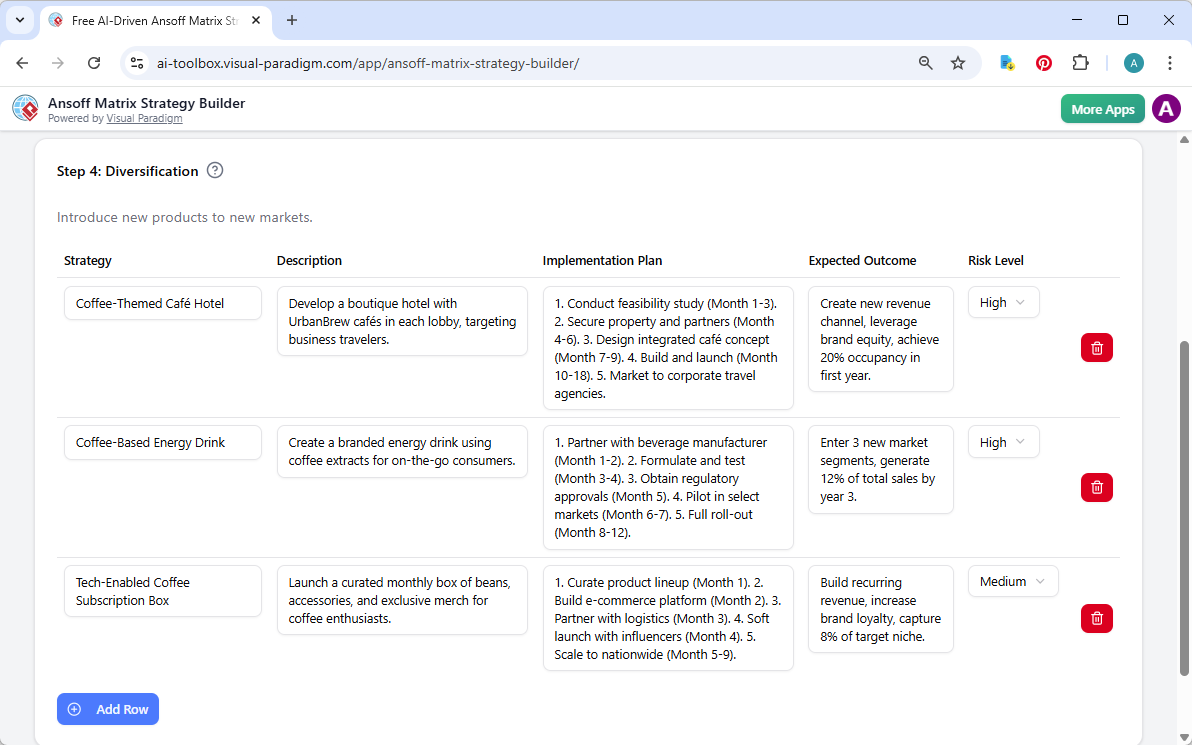Click the More Apps button

(x=1102, y=108)
